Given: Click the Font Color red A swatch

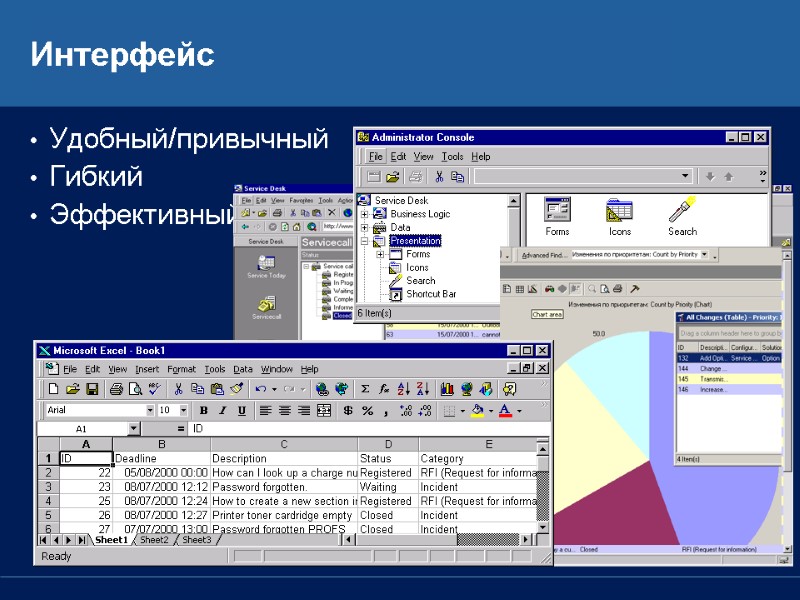Looking at the screenshot, I should point(505,410).
